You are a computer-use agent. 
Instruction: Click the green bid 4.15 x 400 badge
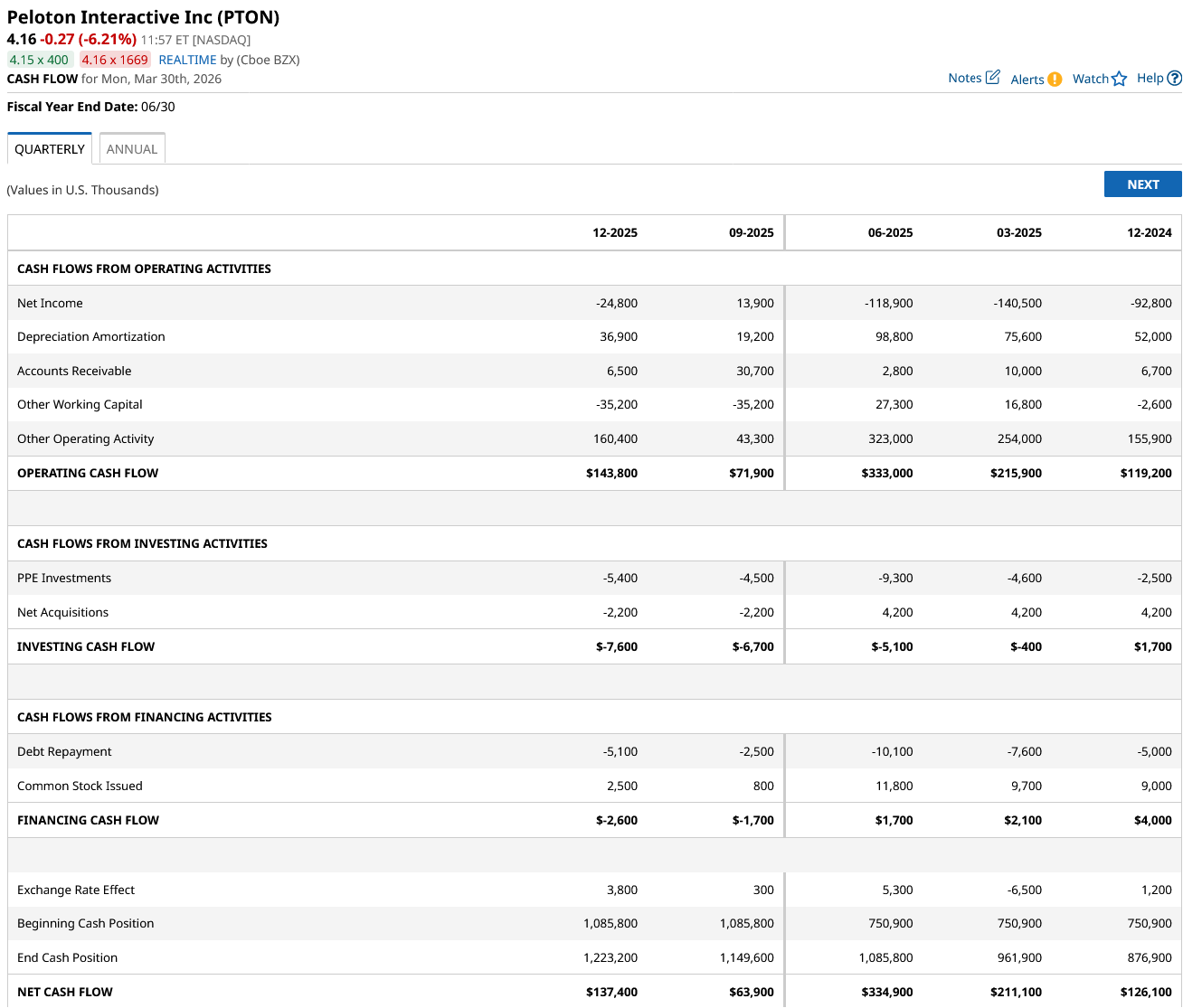click(x=39, y=60)
